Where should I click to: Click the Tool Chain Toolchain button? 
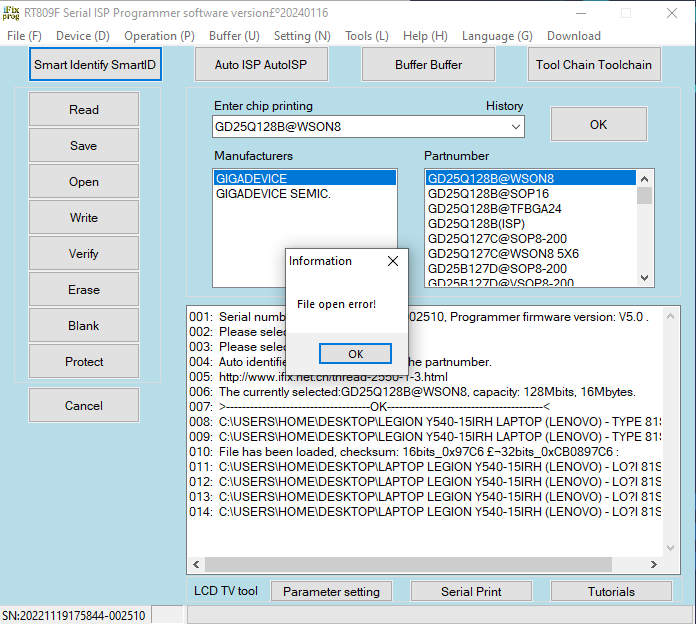tap(593, 65)
